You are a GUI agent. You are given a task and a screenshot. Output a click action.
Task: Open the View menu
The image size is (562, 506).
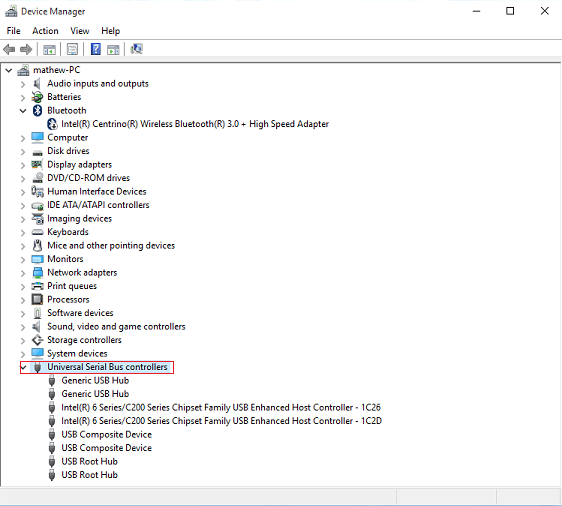pos(80,31)
